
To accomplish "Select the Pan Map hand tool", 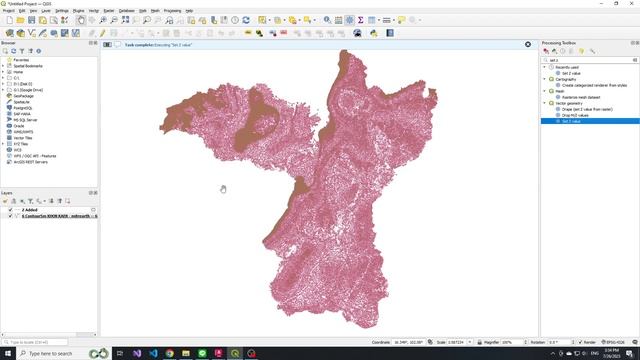I will [81, 20].
